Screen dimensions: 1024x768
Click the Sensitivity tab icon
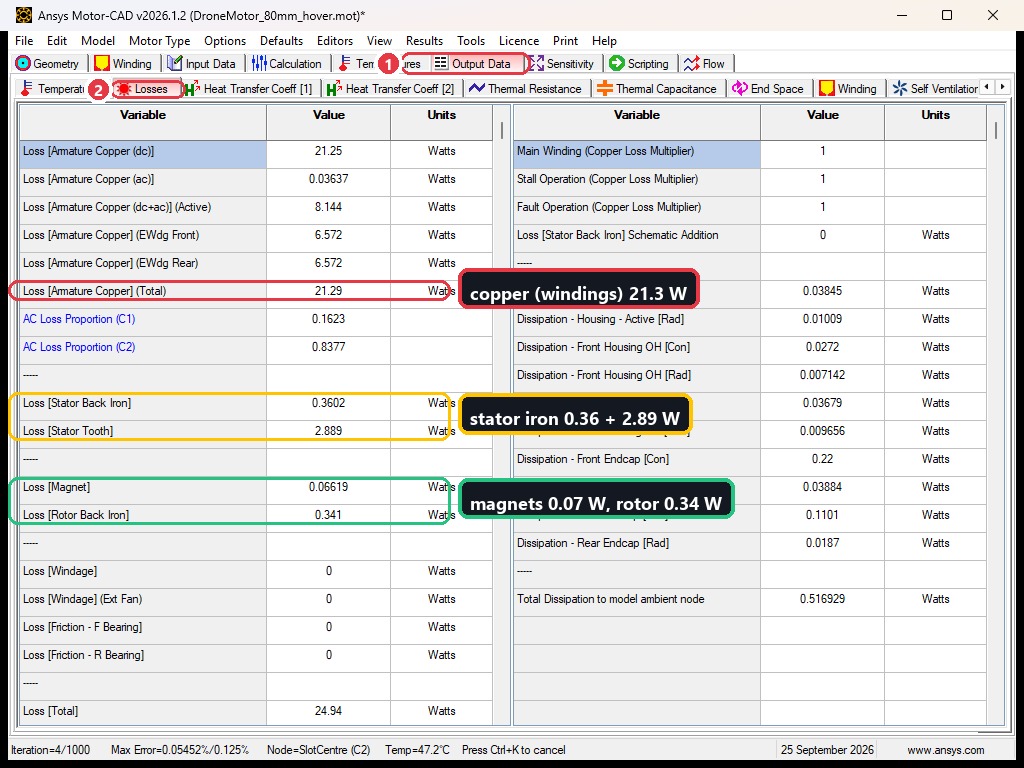pos(536,63)
